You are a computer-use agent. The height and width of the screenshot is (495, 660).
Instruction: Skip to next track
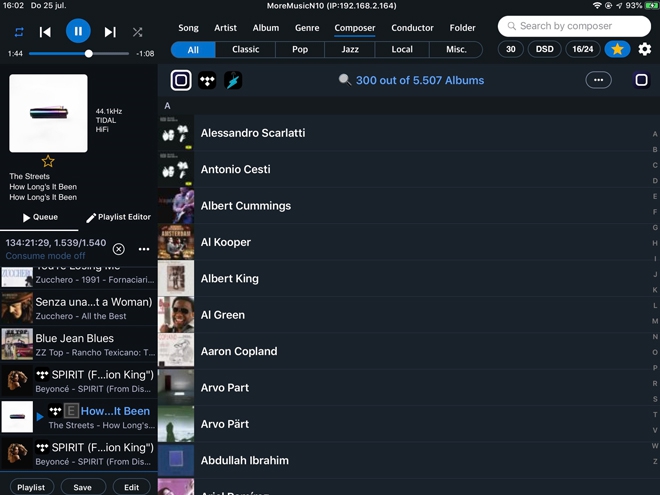tap(110, 32)
